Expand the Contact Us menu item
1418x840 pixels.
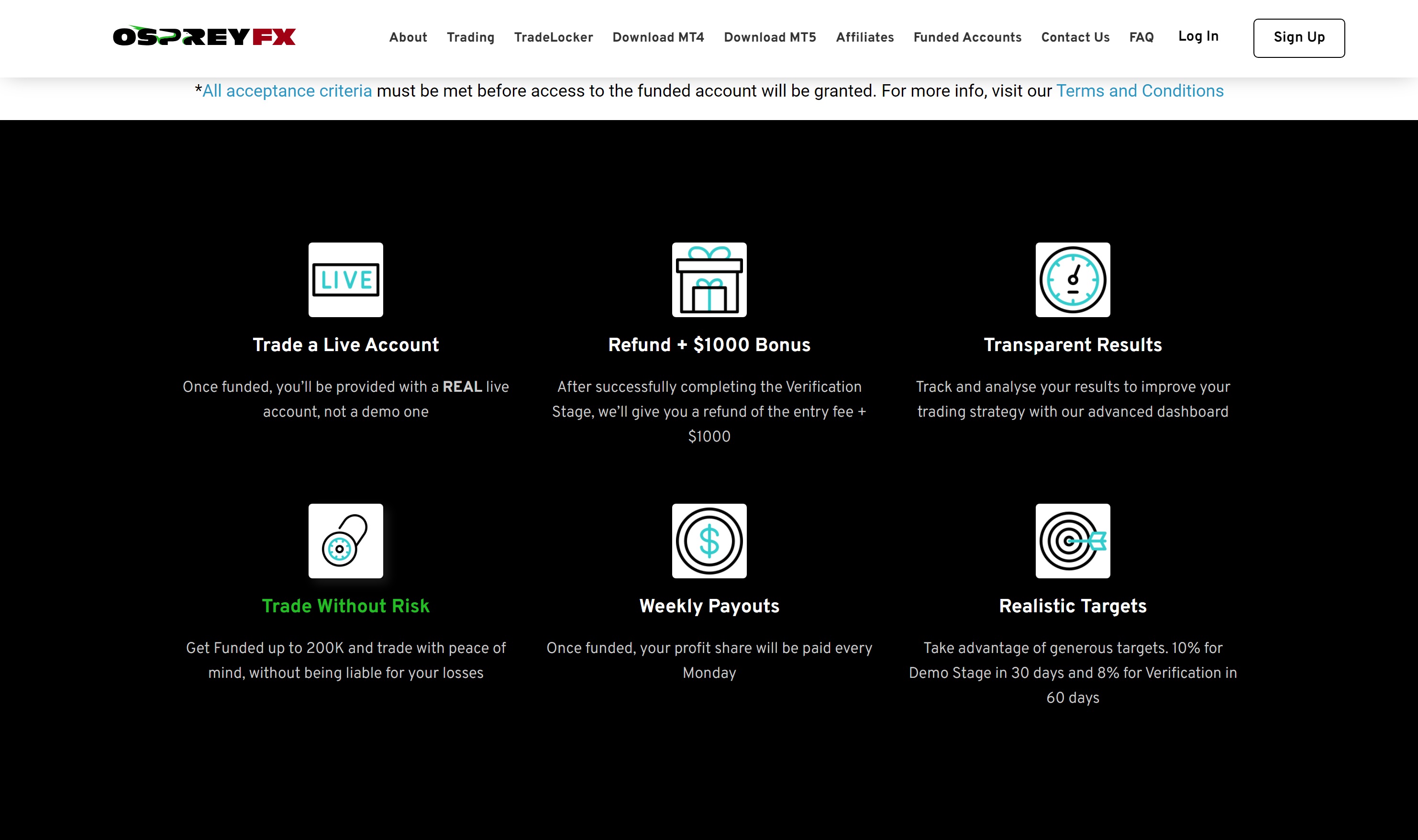click(x=1076, y=38)
